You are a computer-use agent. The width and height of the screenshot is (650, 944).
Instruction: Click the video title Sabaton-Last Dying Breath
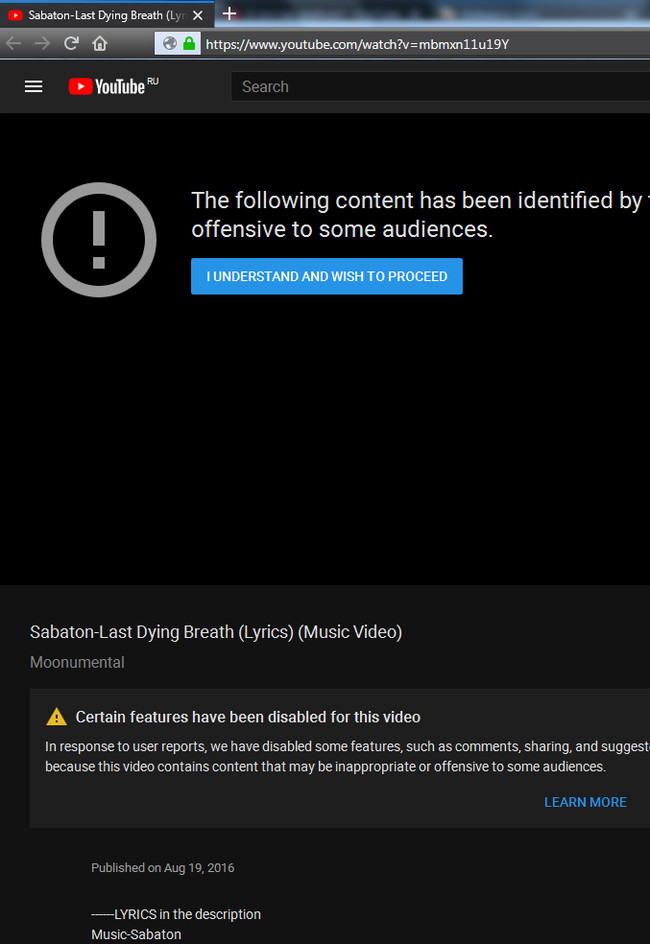point(216,632)
